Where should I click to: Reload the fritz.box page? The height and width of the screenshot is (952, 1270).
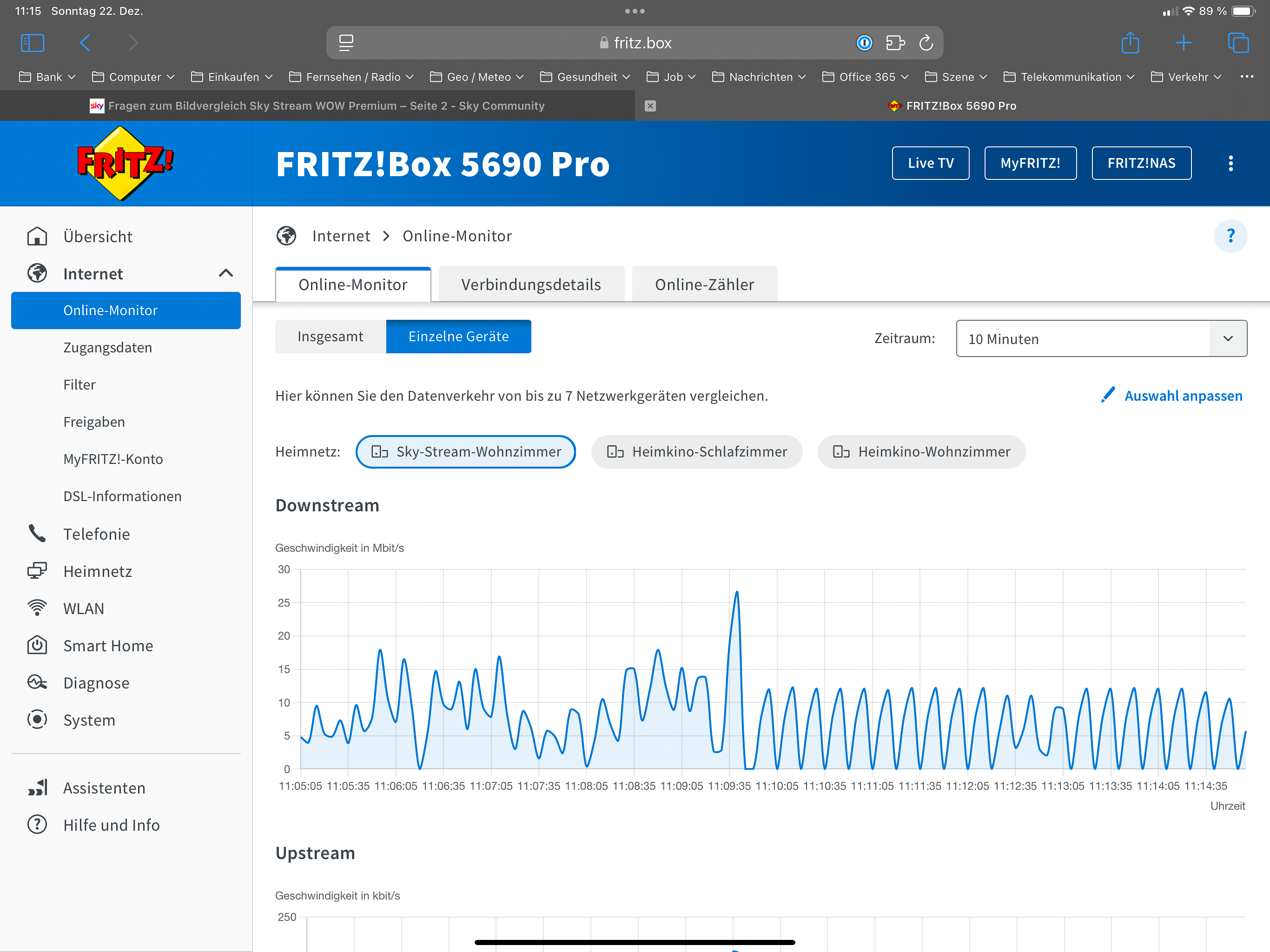tap(926, 43)
